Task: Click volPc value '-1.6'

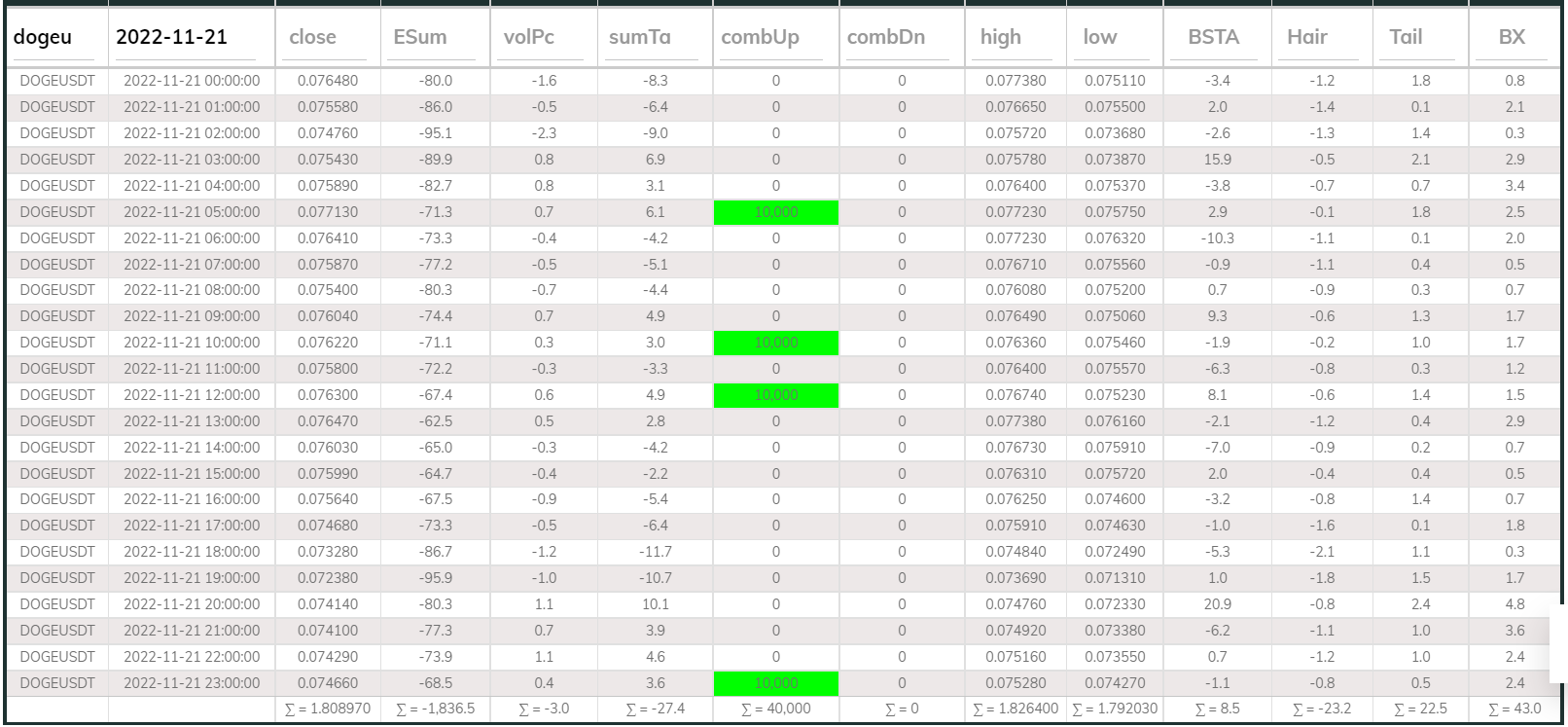Action: click(x=544, y=81)
